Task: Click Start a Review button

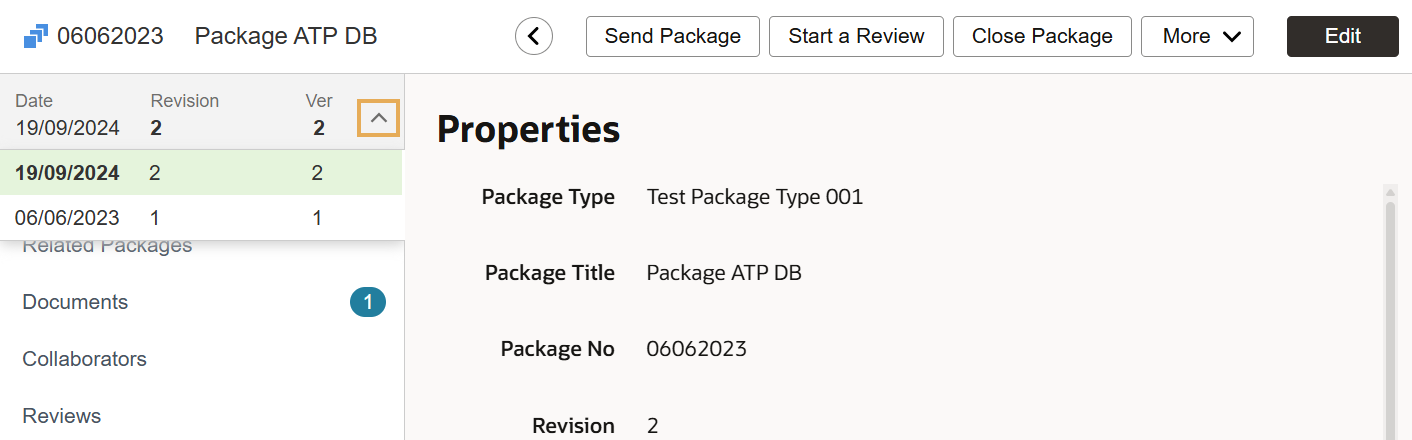Action: (x=856, y=37)
